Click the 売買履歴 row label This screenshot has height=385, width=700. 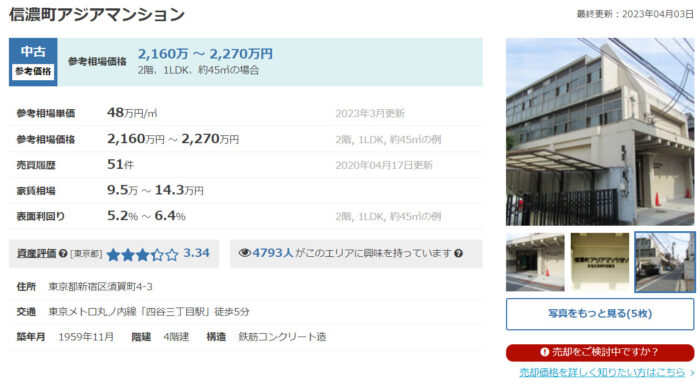[36, 165]
